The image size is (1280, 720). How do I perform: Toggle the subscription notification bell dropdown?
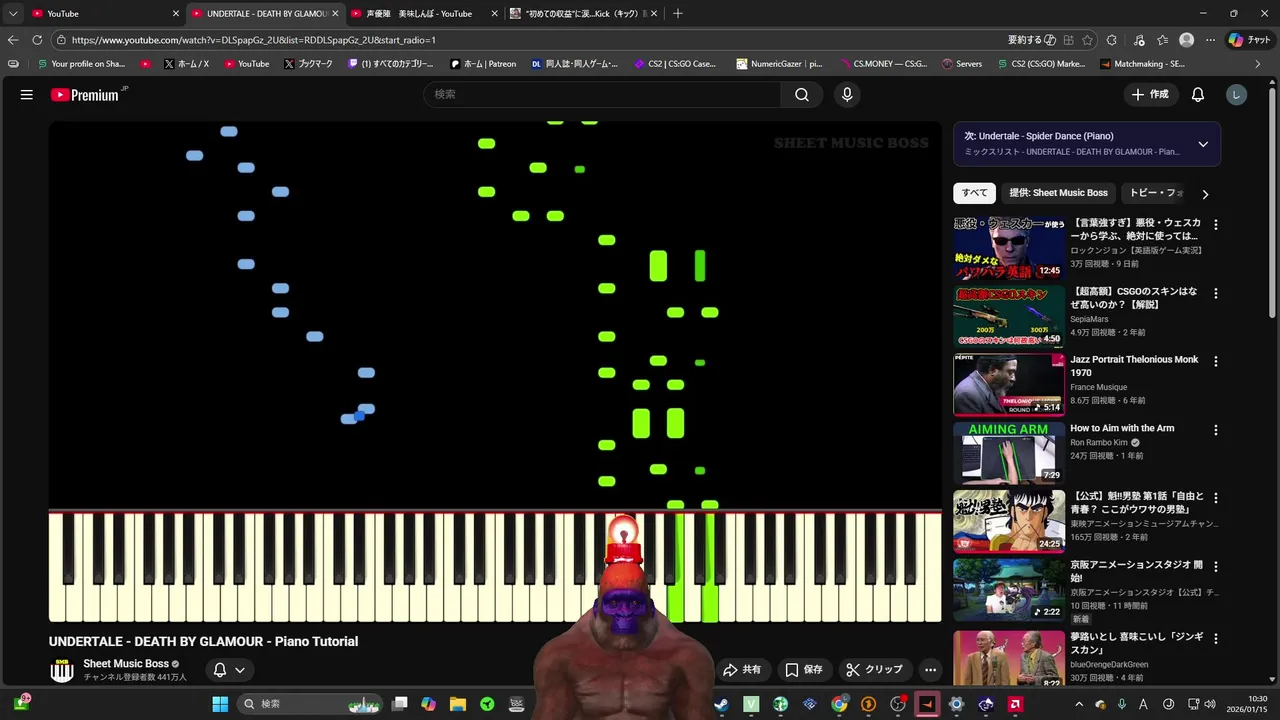(x=229, y=670)
